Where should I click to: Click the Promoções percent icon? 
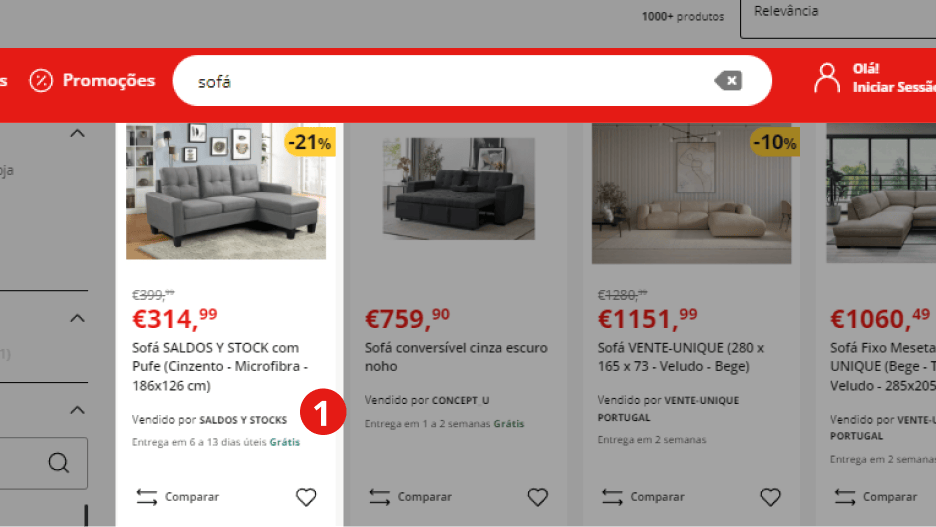tap(41, 81)
